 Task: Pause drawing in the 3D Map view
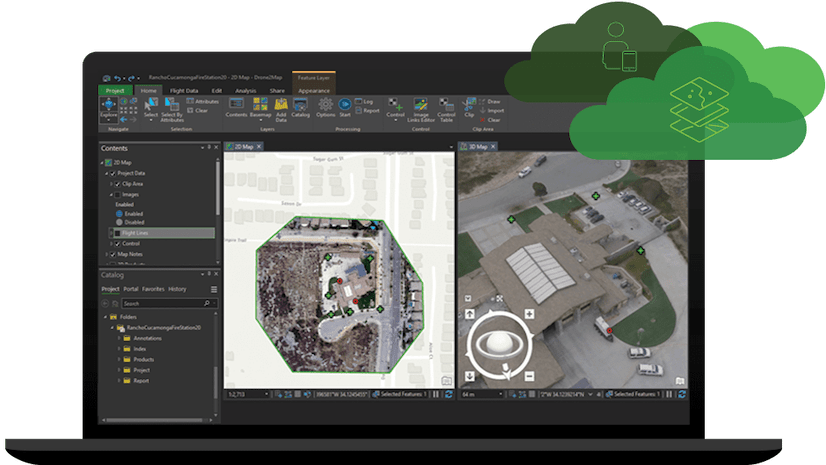pos(669,394)
